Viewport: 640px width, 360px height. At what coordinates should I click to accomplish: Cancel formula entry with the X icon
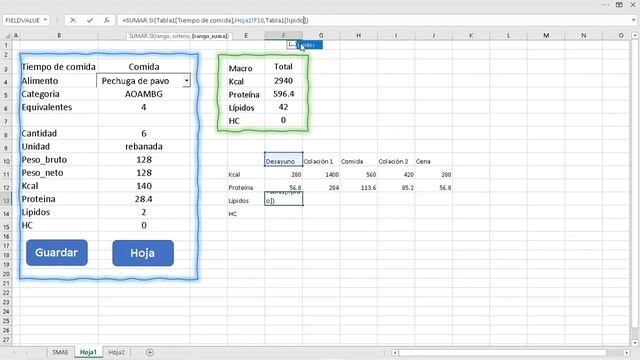pos(73,20)
